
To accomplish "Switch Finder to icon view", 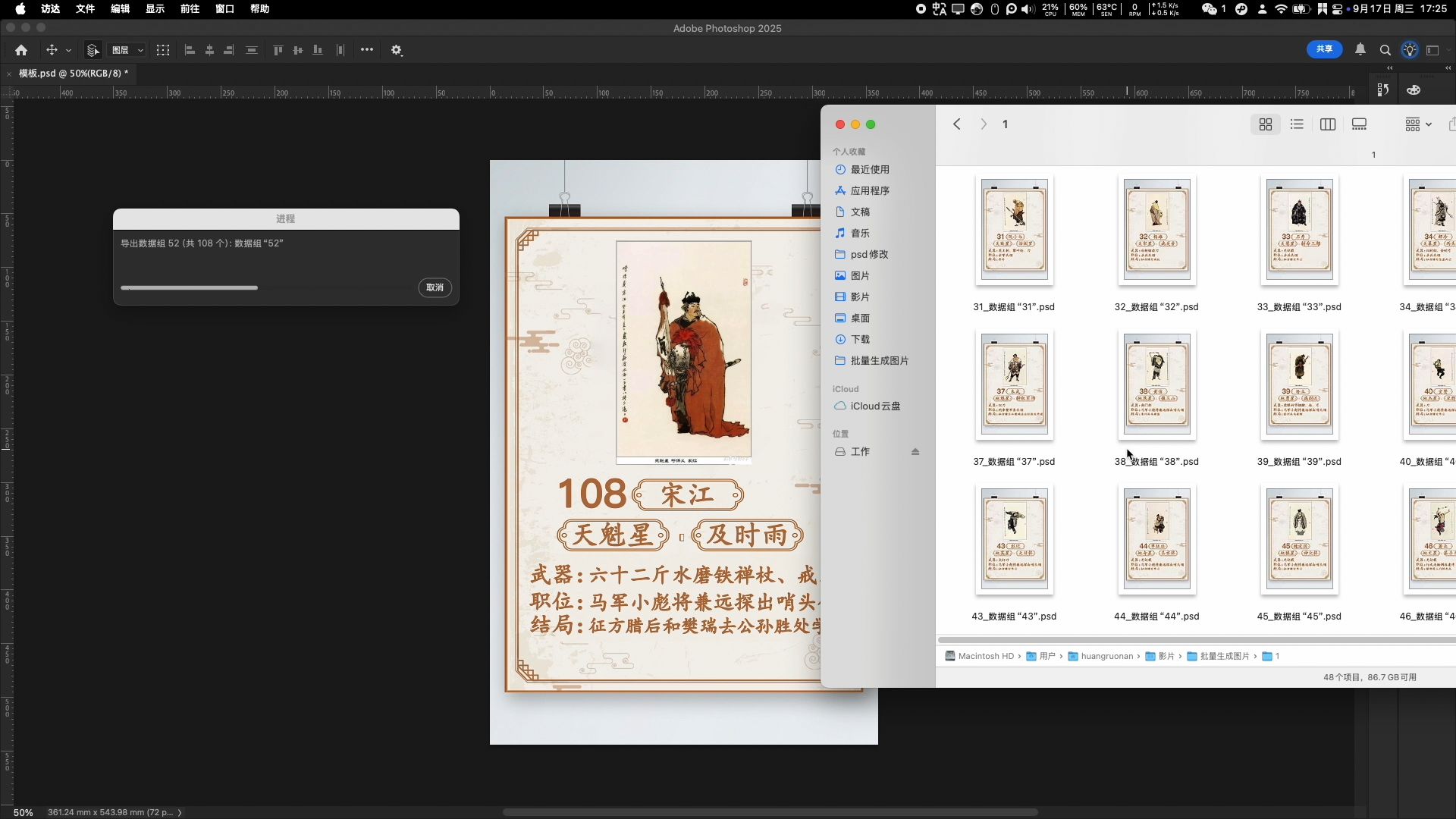I will click(1266, 124).
